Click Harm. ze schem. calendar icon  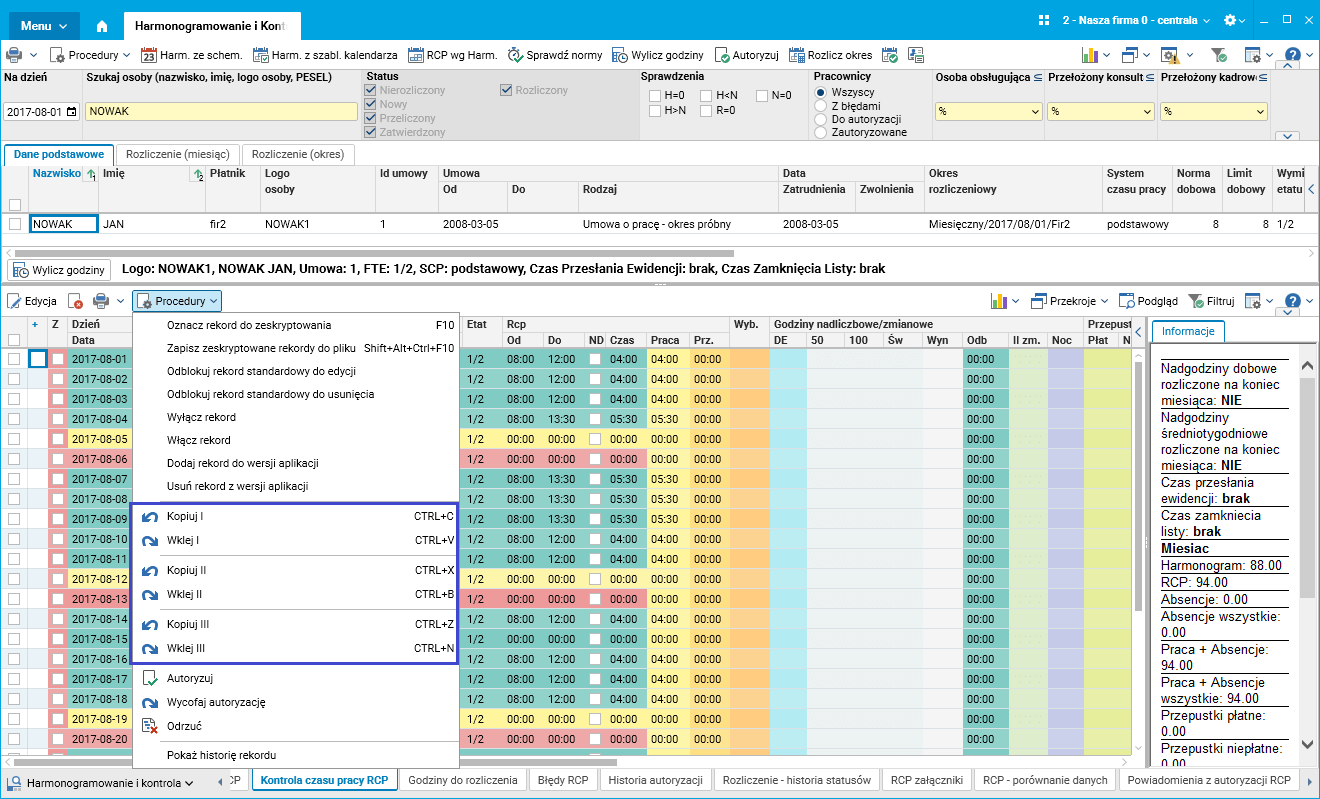click(149, 55)
